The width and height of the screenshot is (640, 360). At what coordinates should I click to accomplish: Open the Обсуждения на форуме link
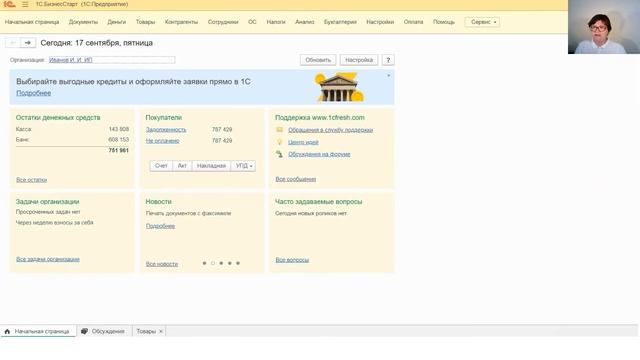(319, 154)
